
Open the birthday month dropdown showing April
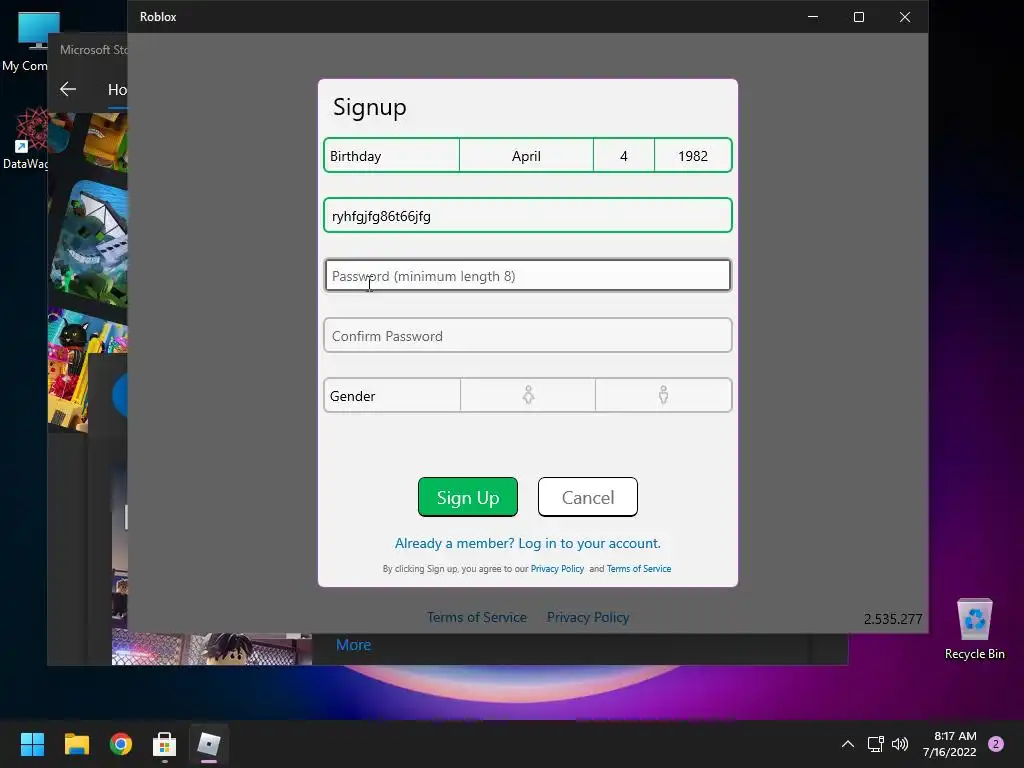(526, 156)
